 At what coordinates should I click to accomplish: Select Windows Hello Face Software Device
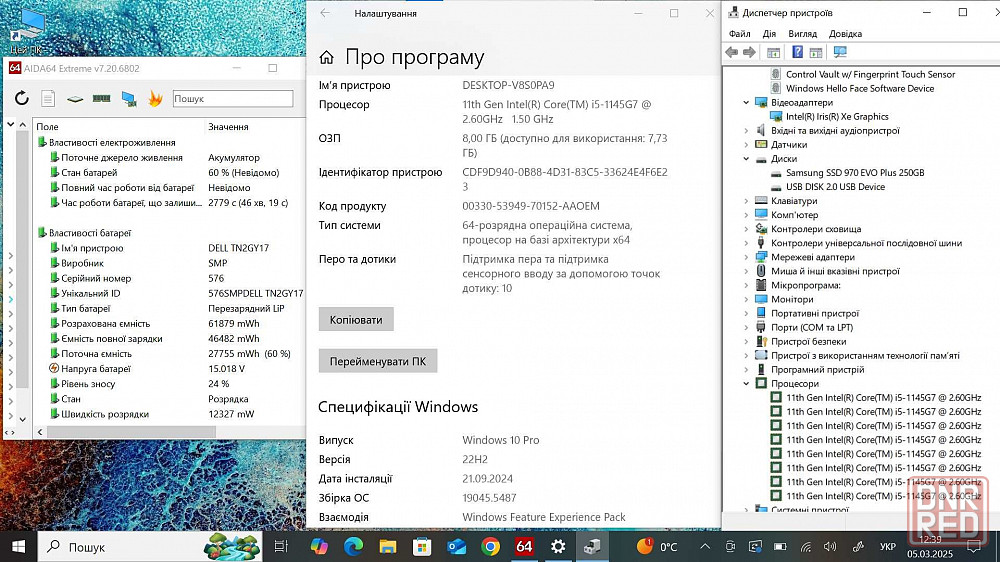point(860,88)
